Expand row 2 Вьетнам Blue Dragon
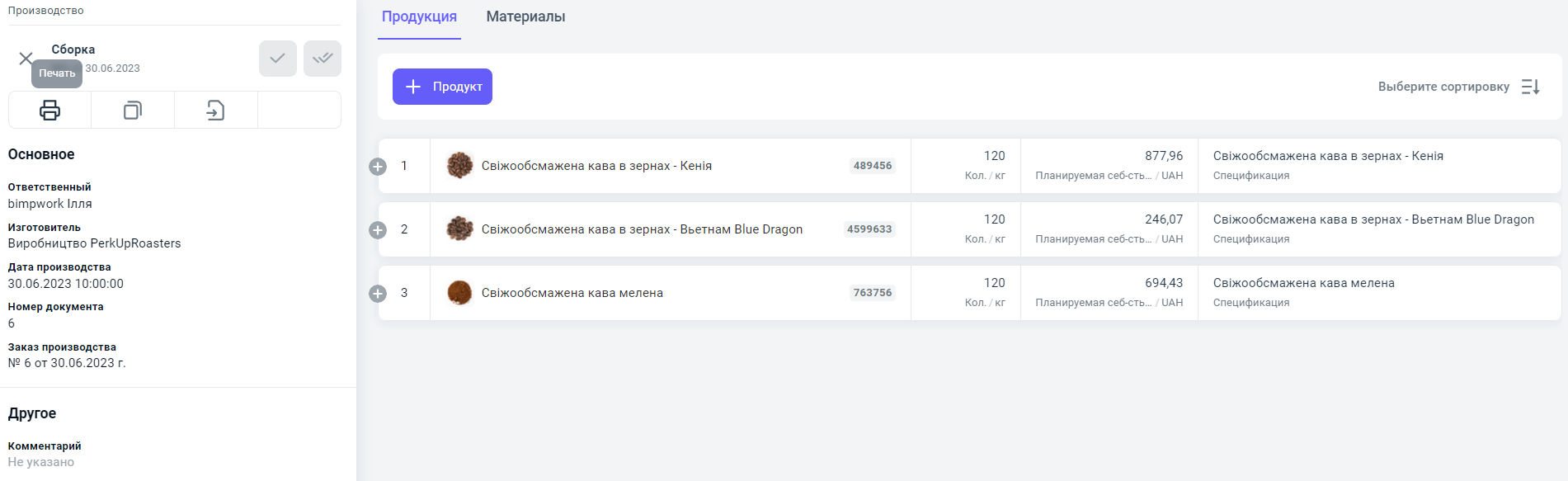 378,230
